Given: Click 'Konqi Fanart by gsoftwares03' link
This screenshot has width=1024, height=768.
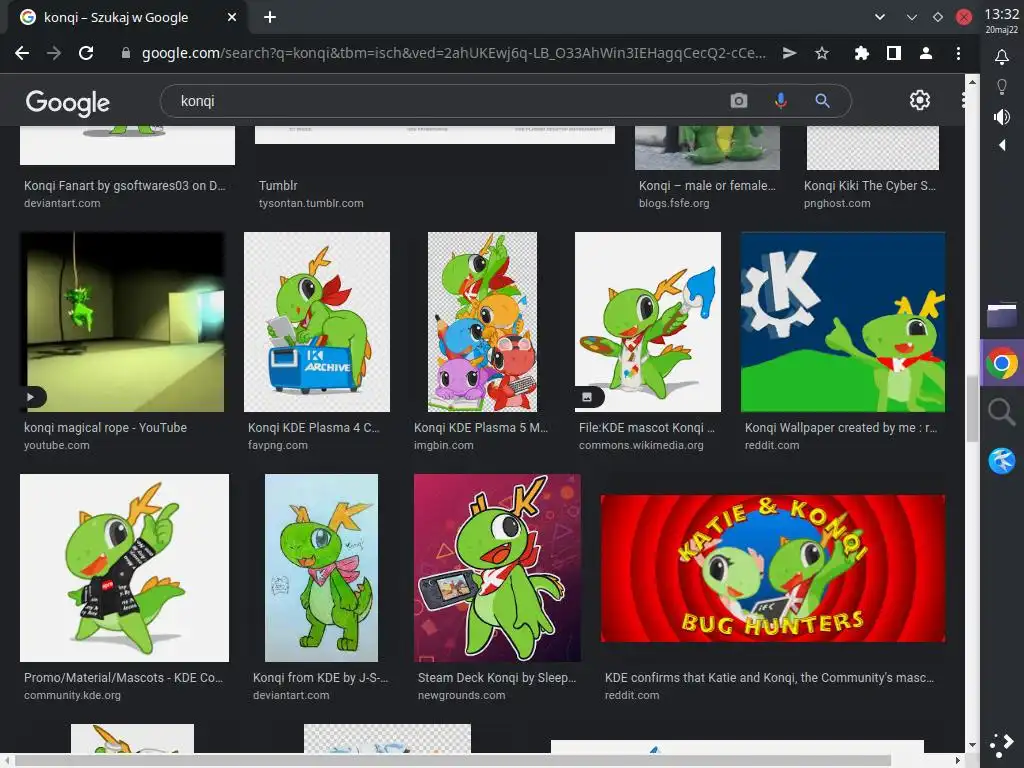Looking at the screenshot, I should tap(125, 185).
